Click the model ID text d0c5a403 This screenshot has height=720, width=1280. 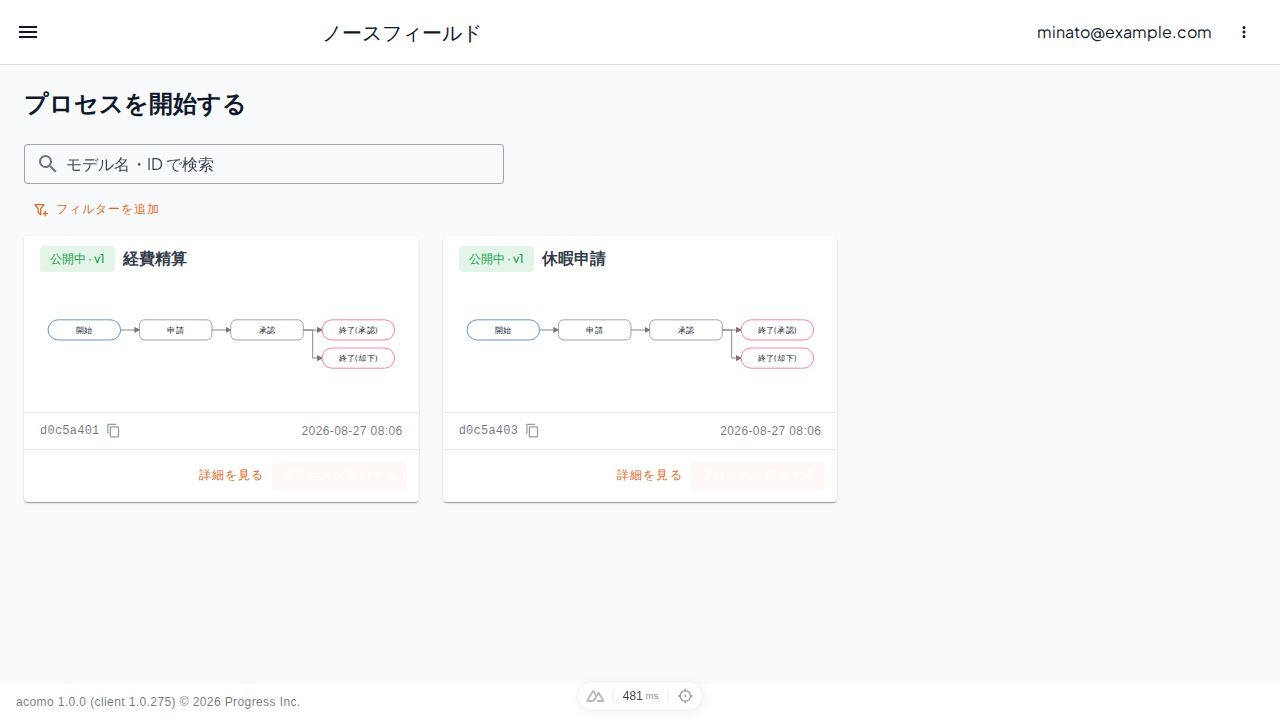[489, 431]
